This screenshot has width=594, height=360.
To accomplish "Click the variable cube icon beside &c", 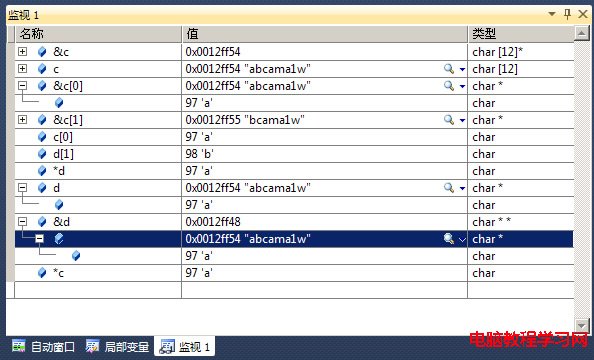I will click(x=42, y=52).
